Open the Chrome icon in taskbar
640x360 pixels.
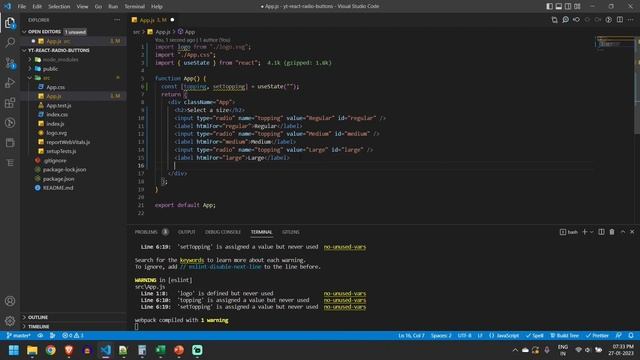point(51,350)
